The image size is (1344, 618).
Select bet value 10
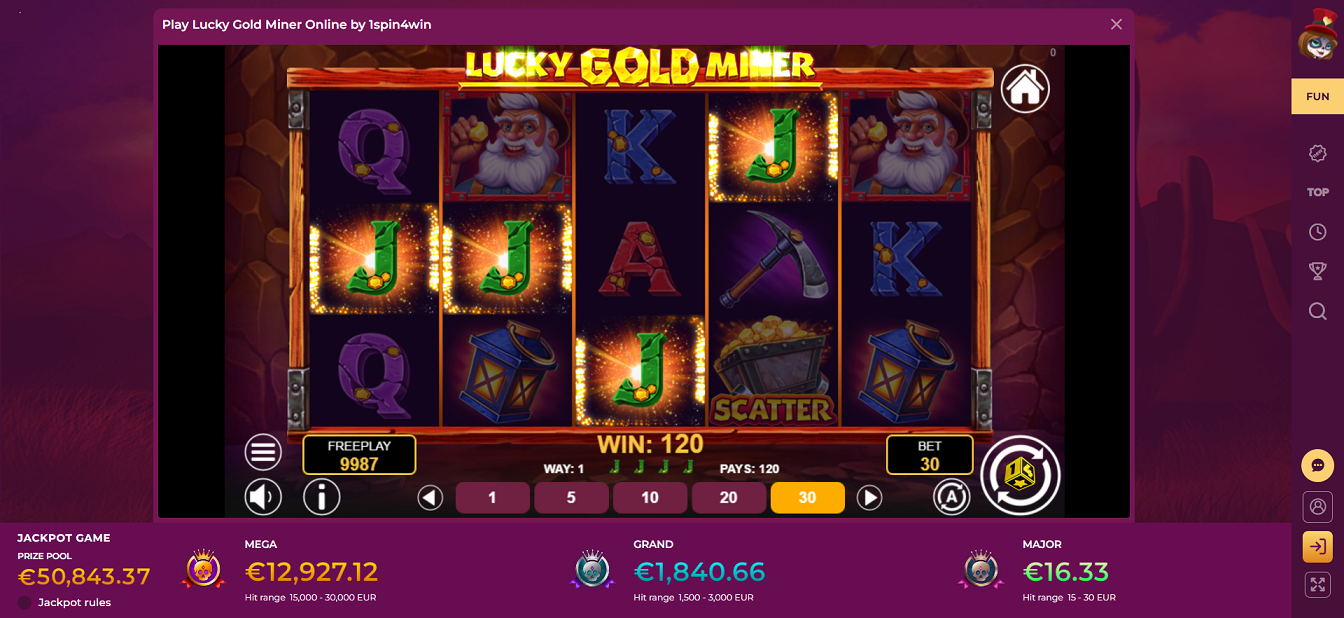(x=650, y=497)
